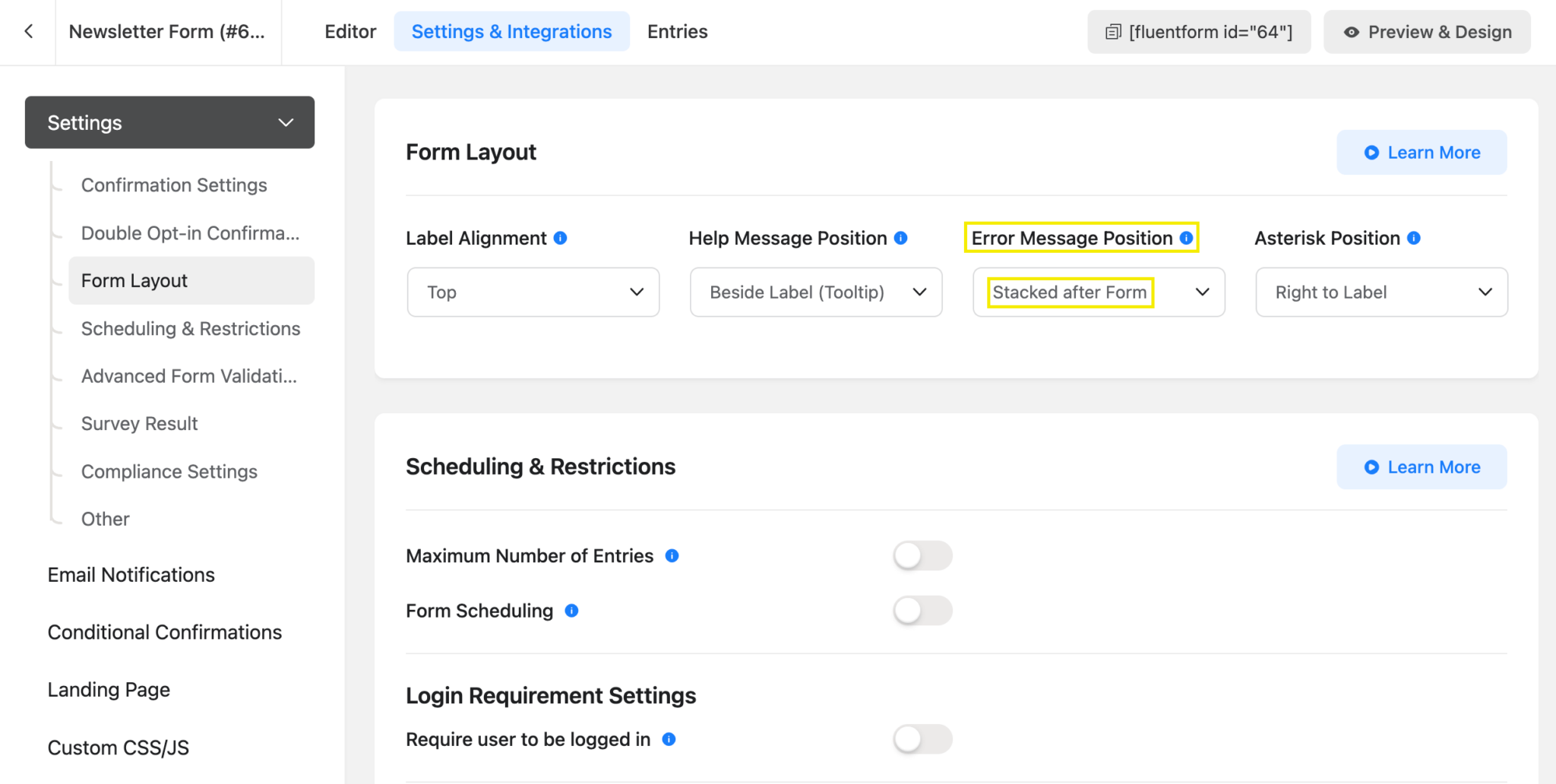
Task: Open the Label Alignment dropdown showing Top
Action: [x=532, y=292]
